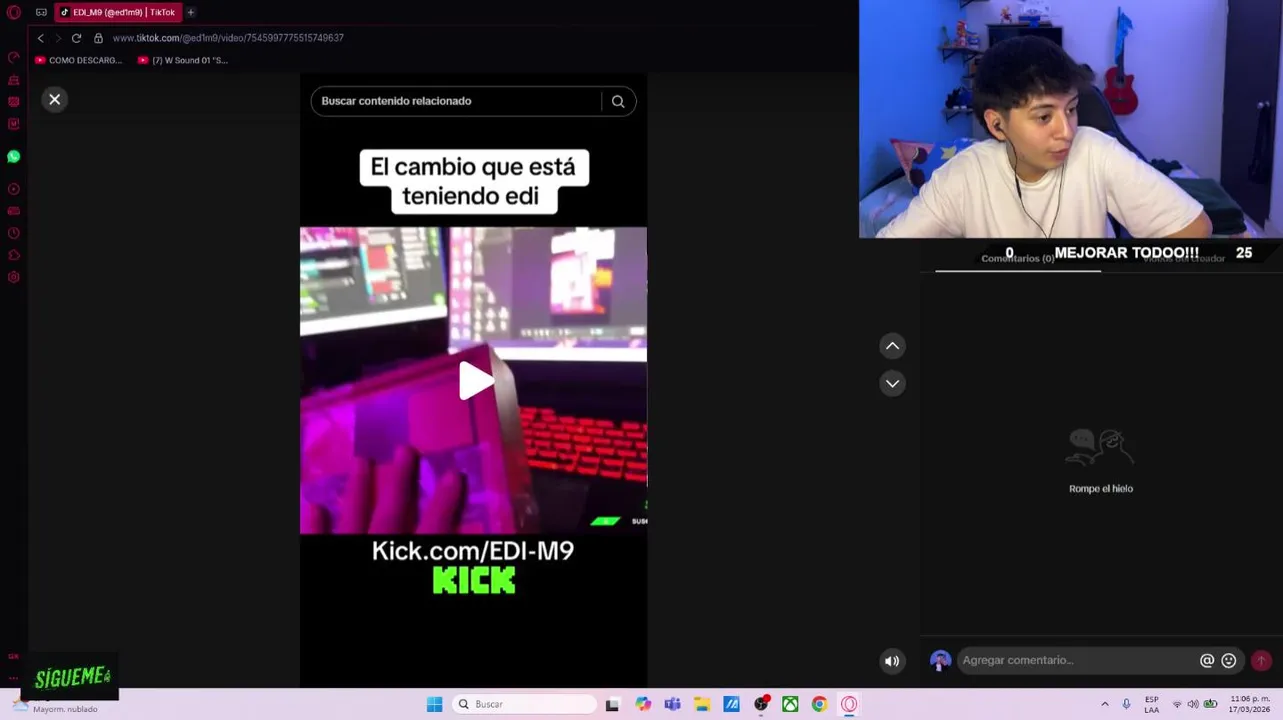Open the clock showing 11:06 p. m.

(1250, 704)
